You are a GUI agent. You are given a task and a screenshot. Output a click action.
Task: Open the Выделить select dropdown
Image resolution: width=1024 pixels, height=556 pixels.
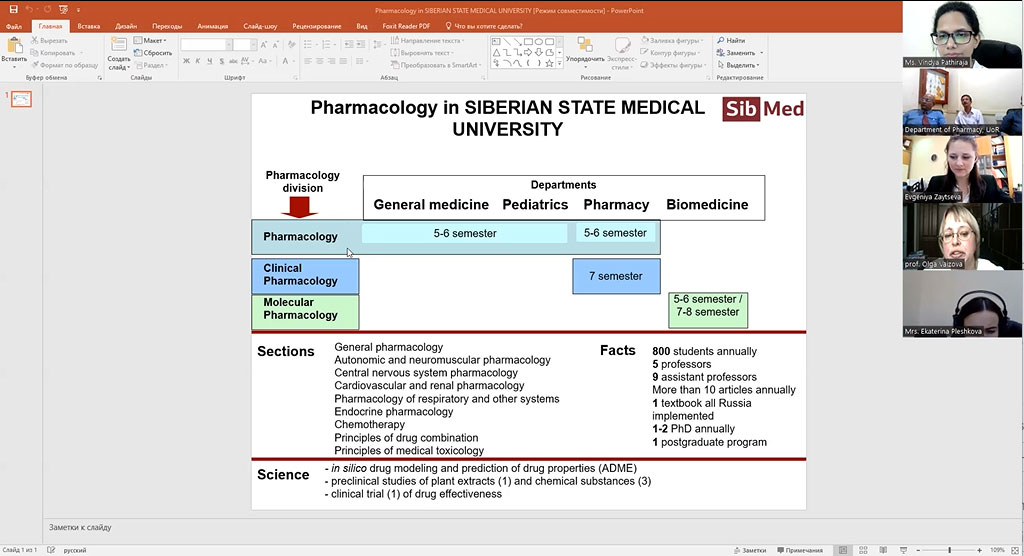coord(738,65)
